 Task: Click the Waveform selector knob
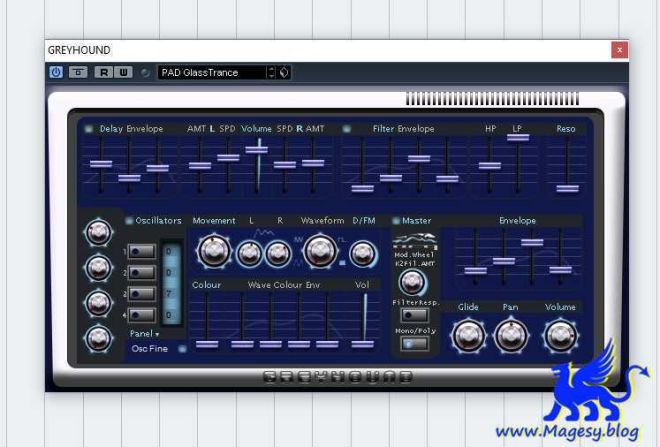(320, 251)
